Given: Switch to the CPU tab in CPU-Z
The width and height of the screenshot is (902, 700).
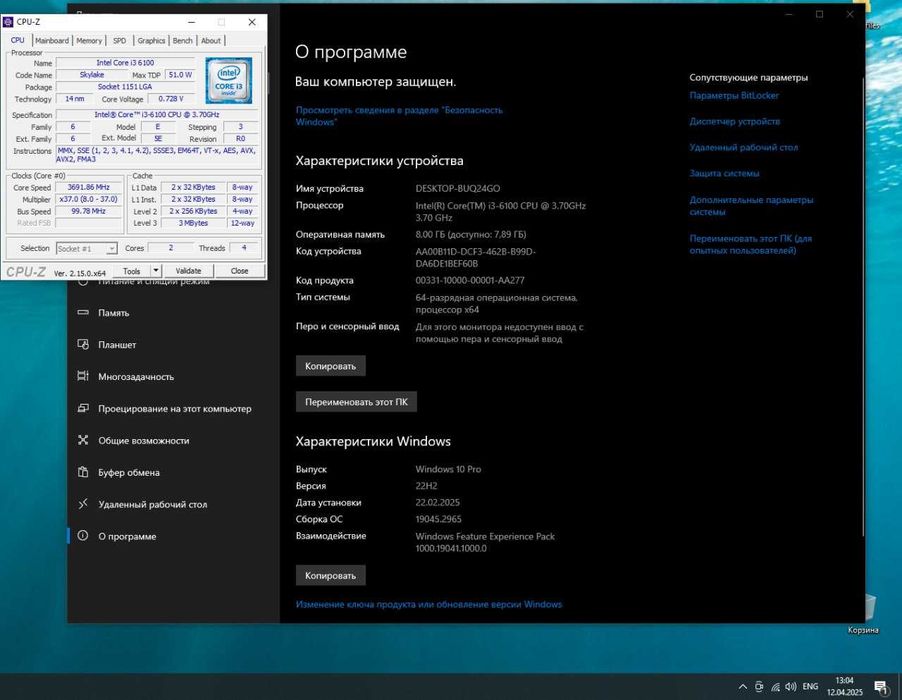Looking at the screenshot, I should [18, 40].
